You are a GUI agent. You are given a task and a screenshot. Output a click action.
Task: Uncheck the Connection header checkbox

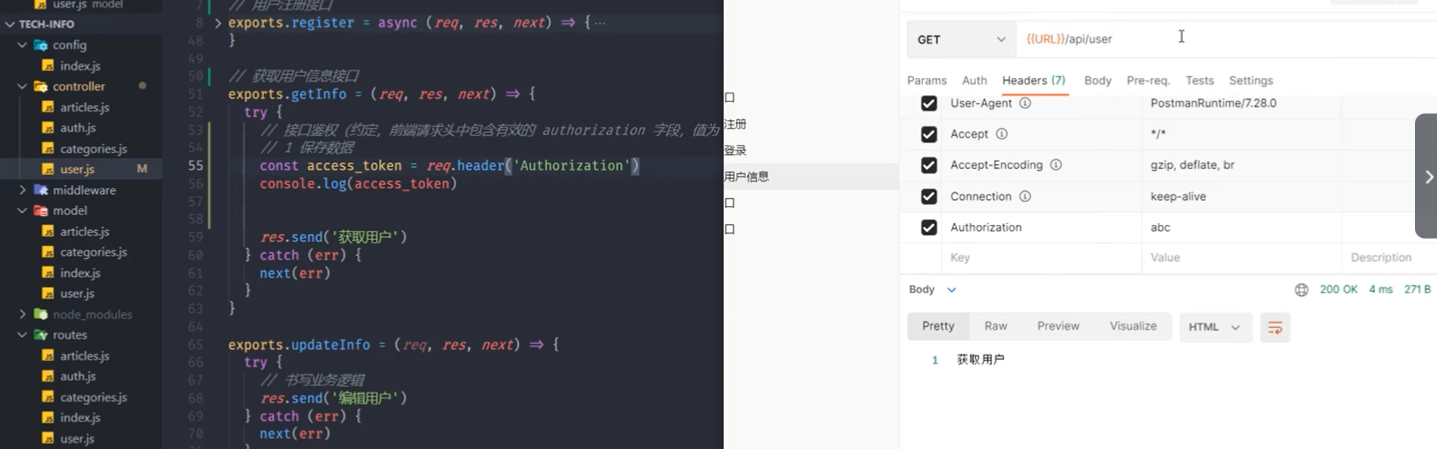coord(929,196)
